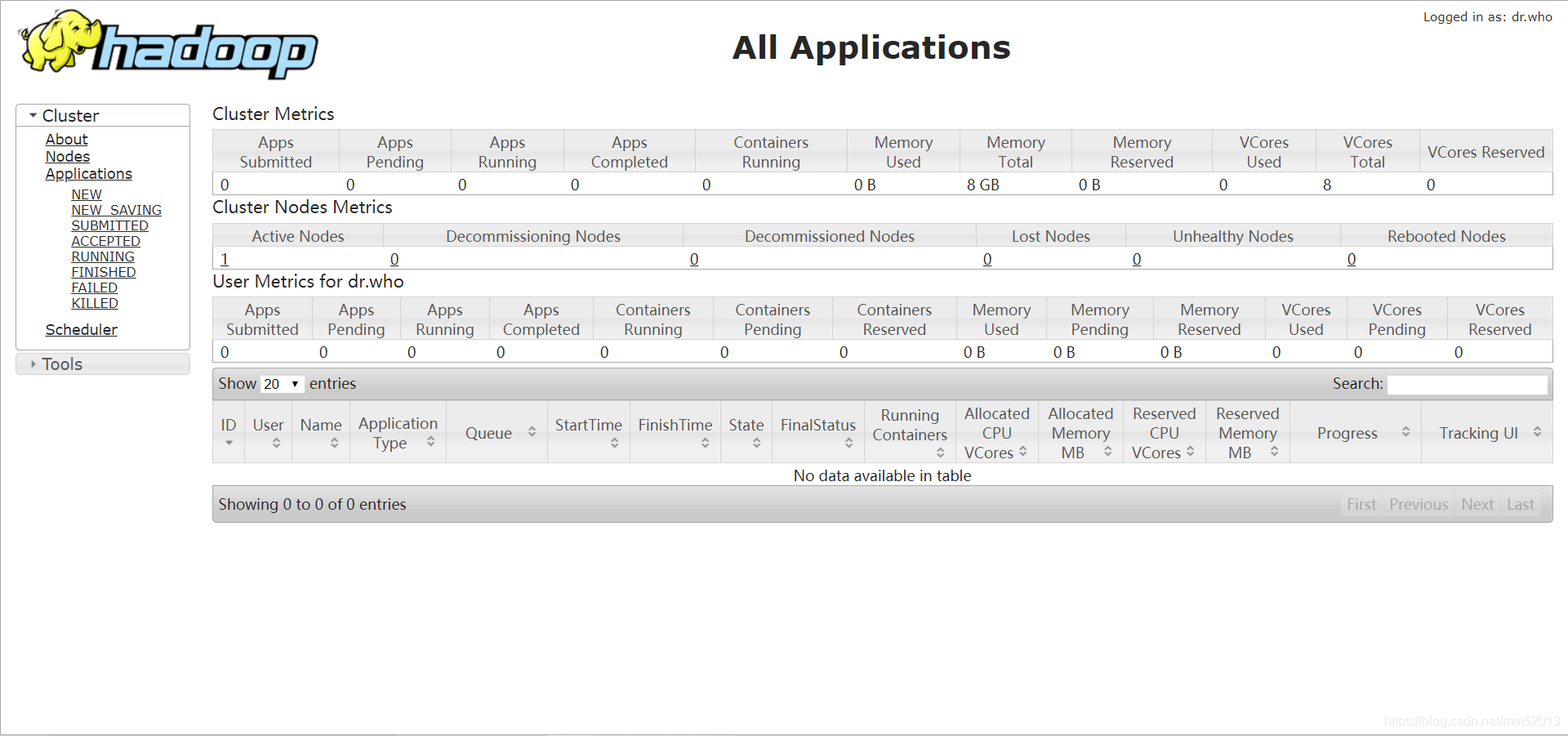
Task: Filter applications by NEW state
Action: click(87, 194)
